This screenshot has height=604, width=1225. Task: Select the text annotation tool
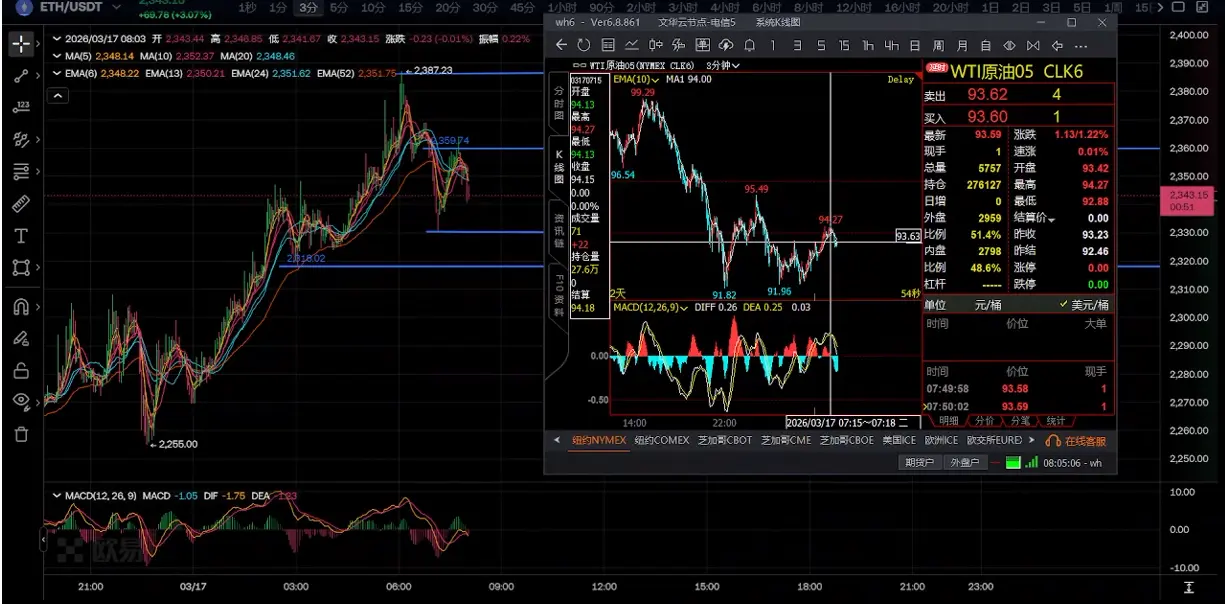[21, 236]
